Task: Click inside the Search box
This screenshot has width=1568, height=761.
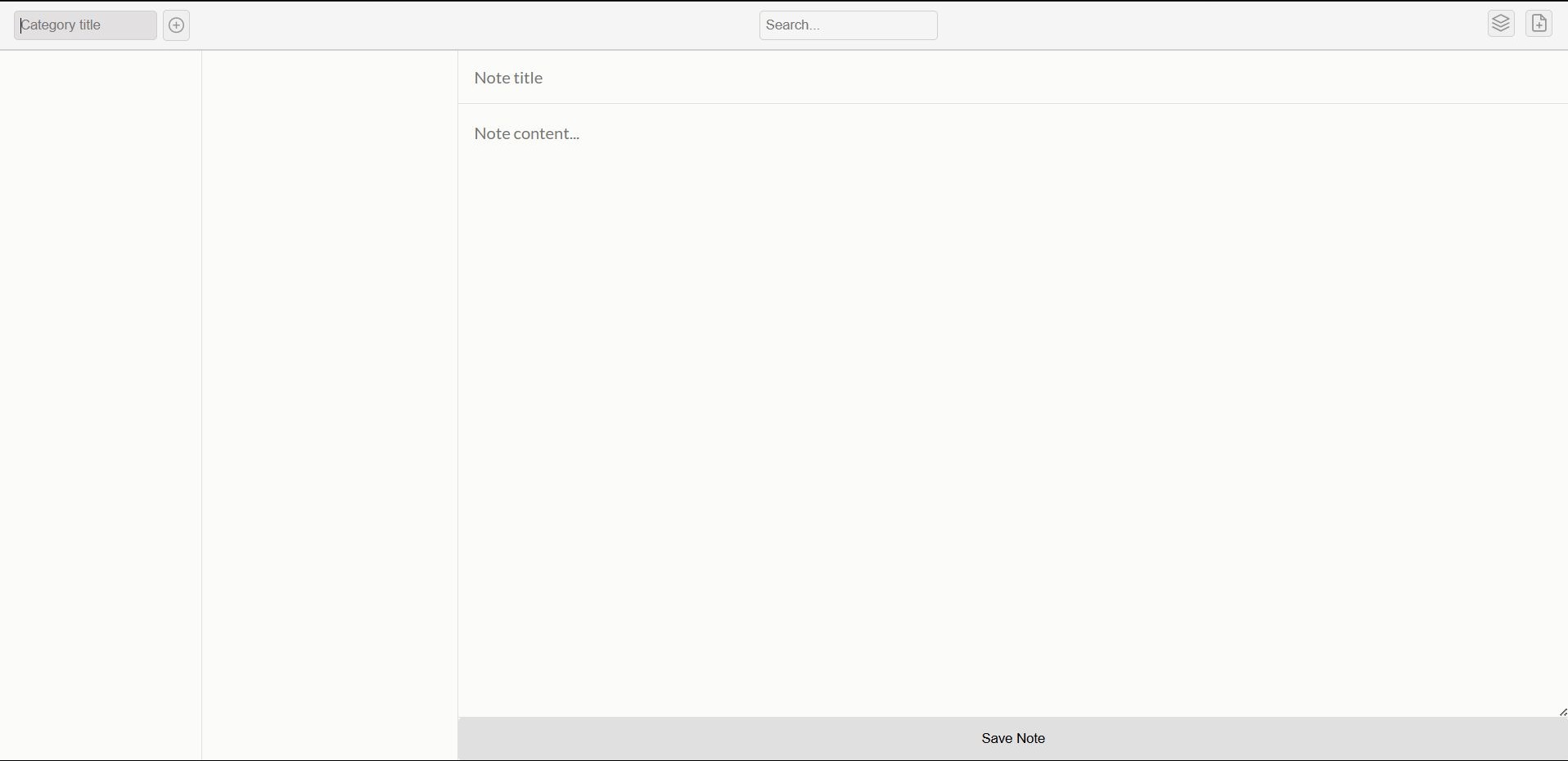Action: tap(849, 25)
